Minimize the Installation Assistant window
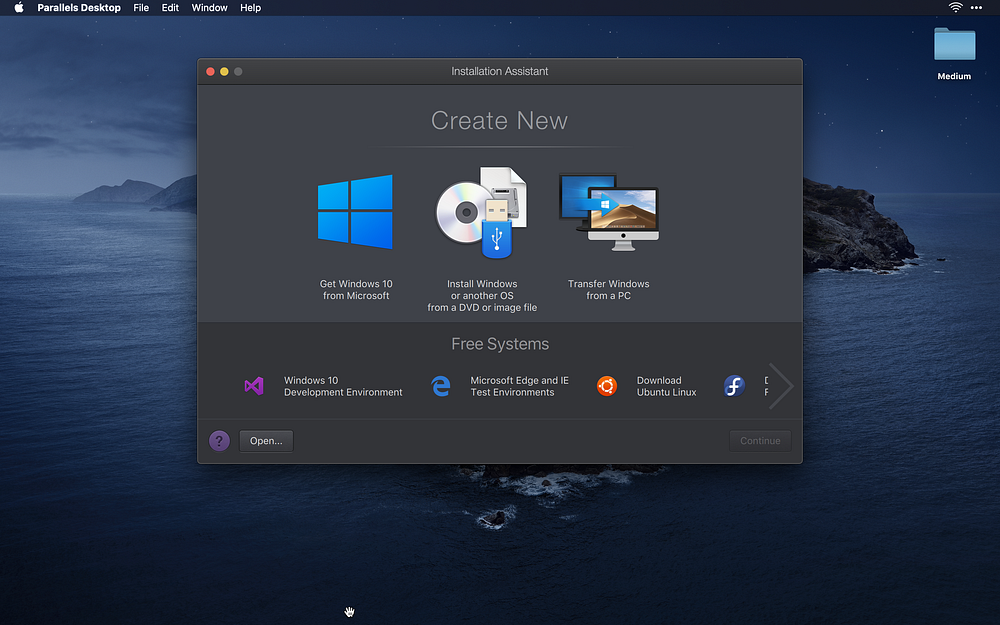1000x625 pixels. [224, 71]
